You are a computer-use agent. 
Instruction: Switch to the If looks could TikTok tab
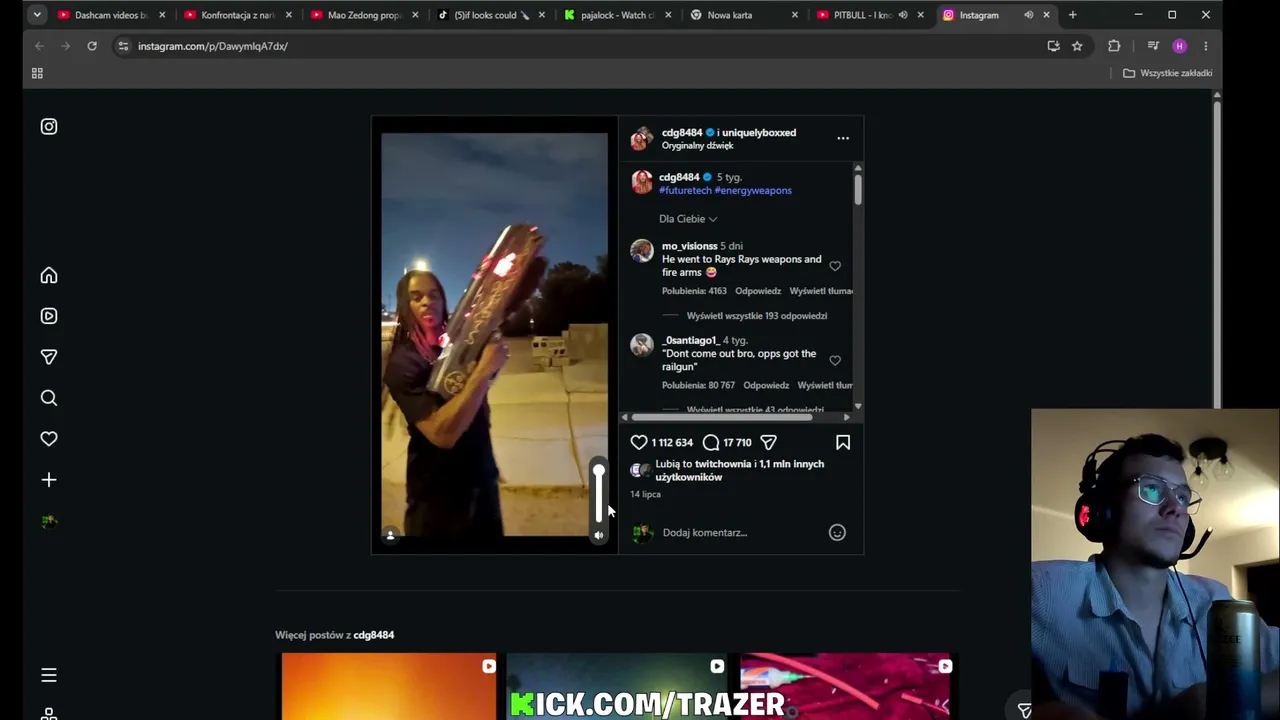[491, 15]
